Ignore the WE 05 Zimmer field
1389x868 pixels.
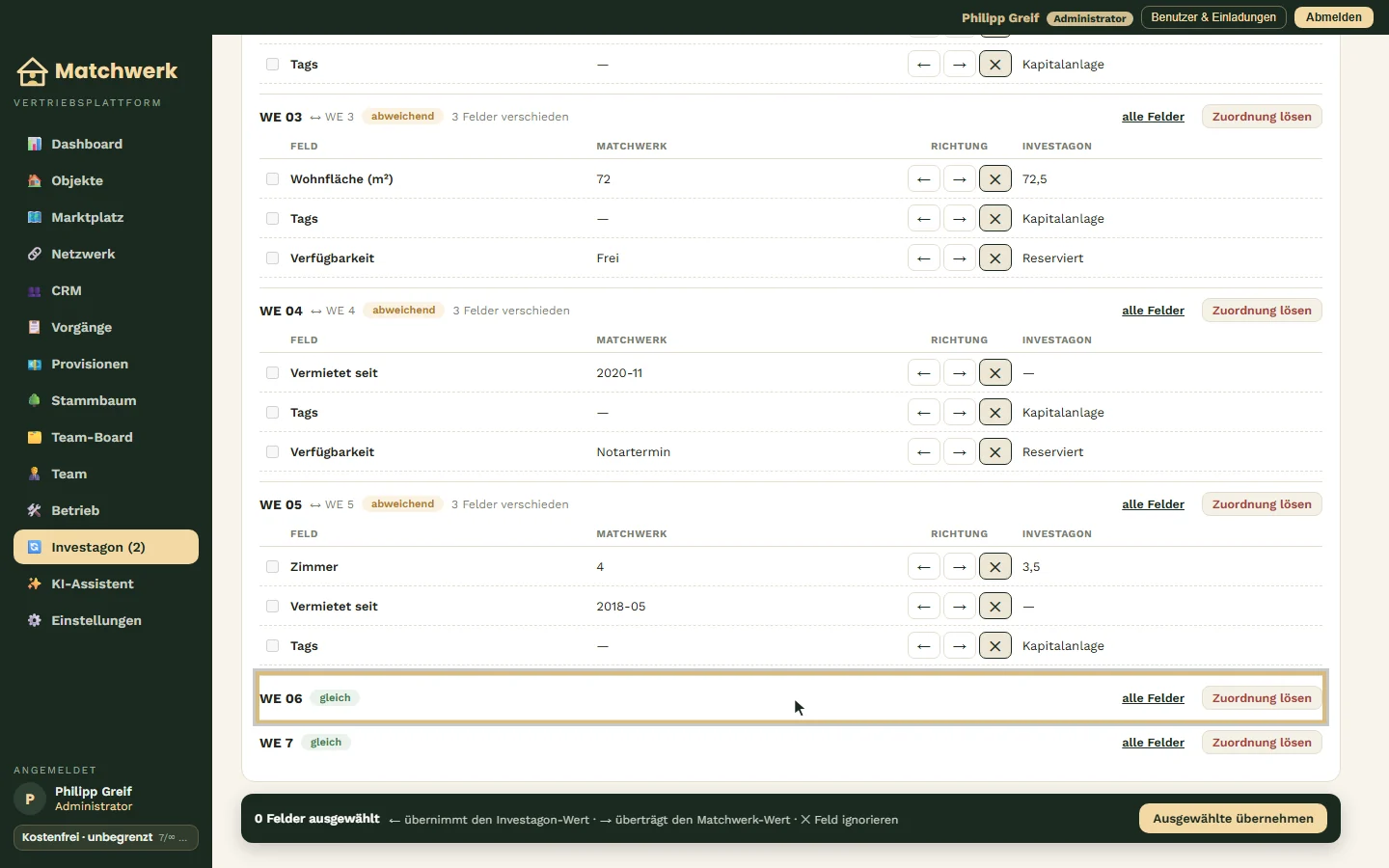(995, 567)
